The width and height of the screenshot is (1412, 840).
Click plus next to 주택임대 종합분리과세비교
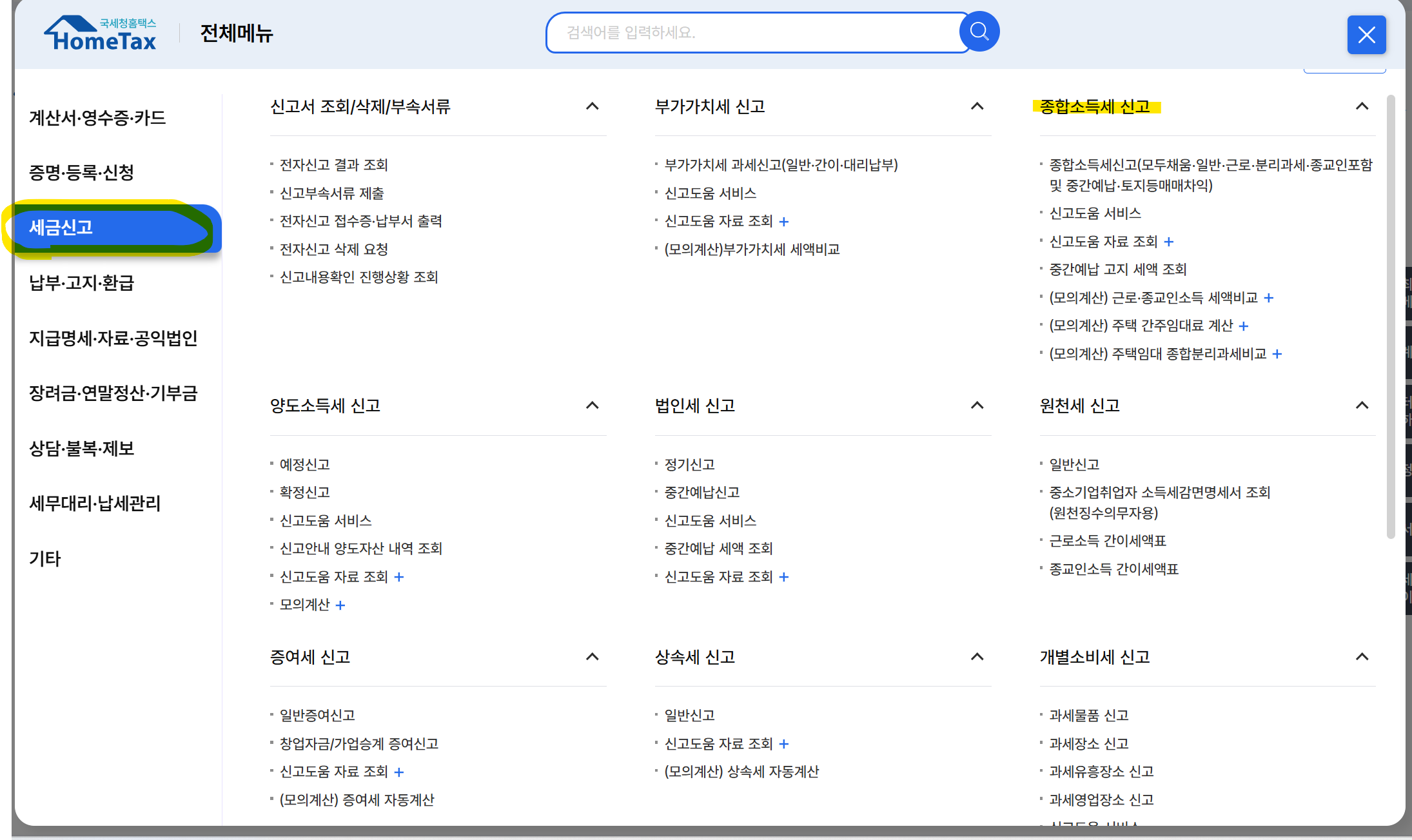1277,354
